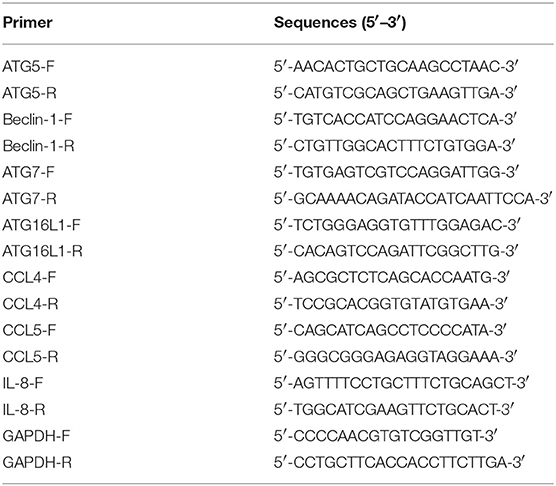Click the GAPDH-F sequence CCCCAACGTGTCGGTTGT
Image resolution: width=556 pixels, height=486 pixels.
click(x=384, y=436)
